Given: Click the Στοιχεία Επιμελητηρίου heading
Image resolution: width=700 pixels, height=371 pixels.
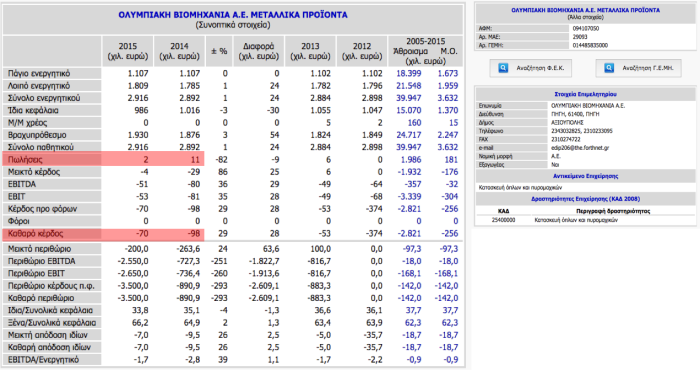Looking at the screenshot, I should (585, 95).
